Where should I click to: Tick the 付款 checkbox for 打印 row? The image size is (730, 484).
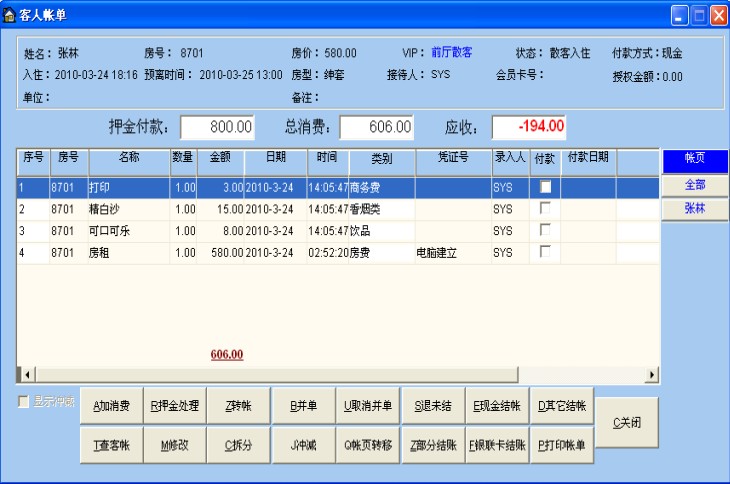point(545,187)
